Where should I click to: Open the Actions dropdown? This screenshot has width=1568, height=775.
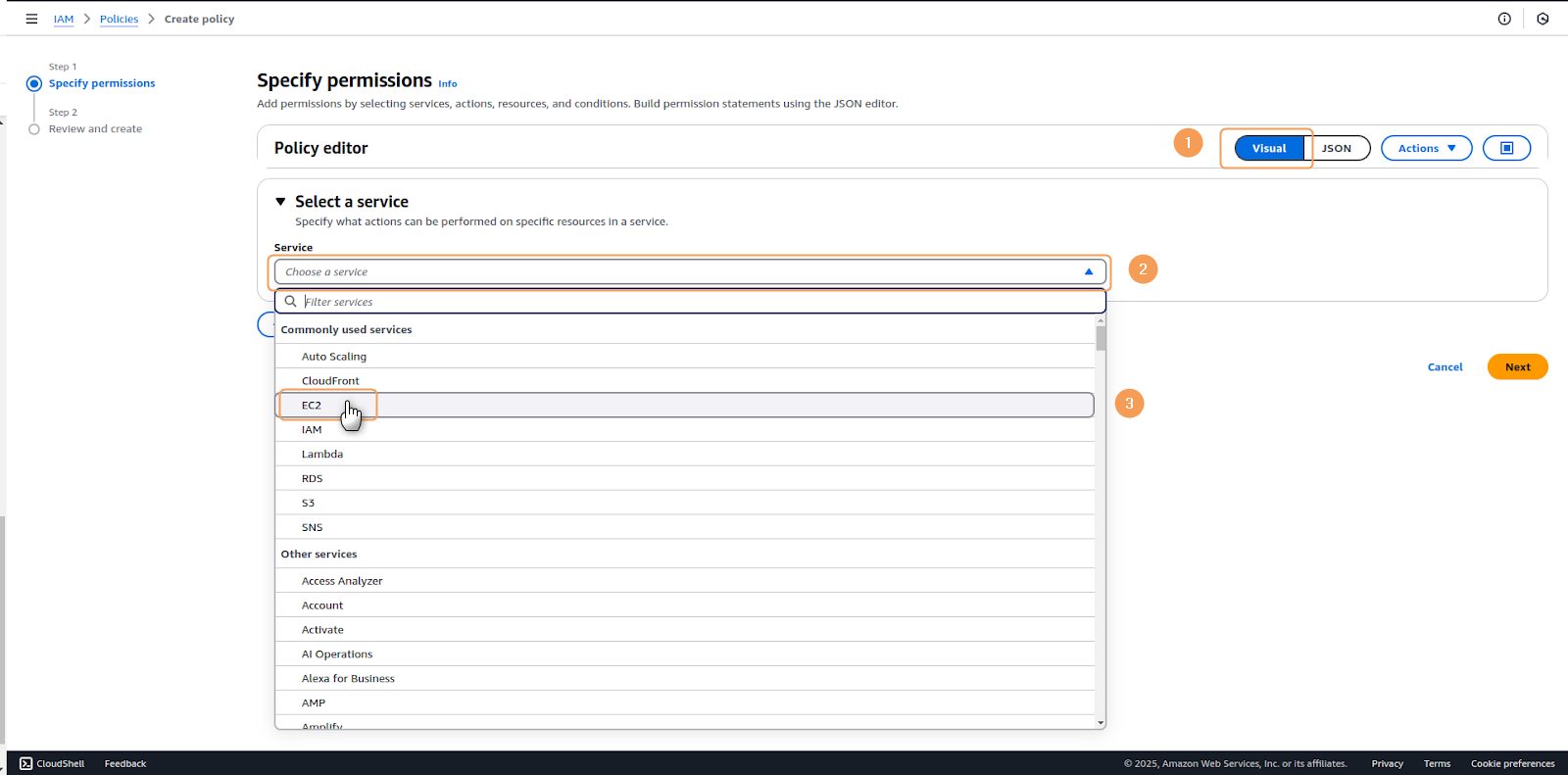[1426, 148]
